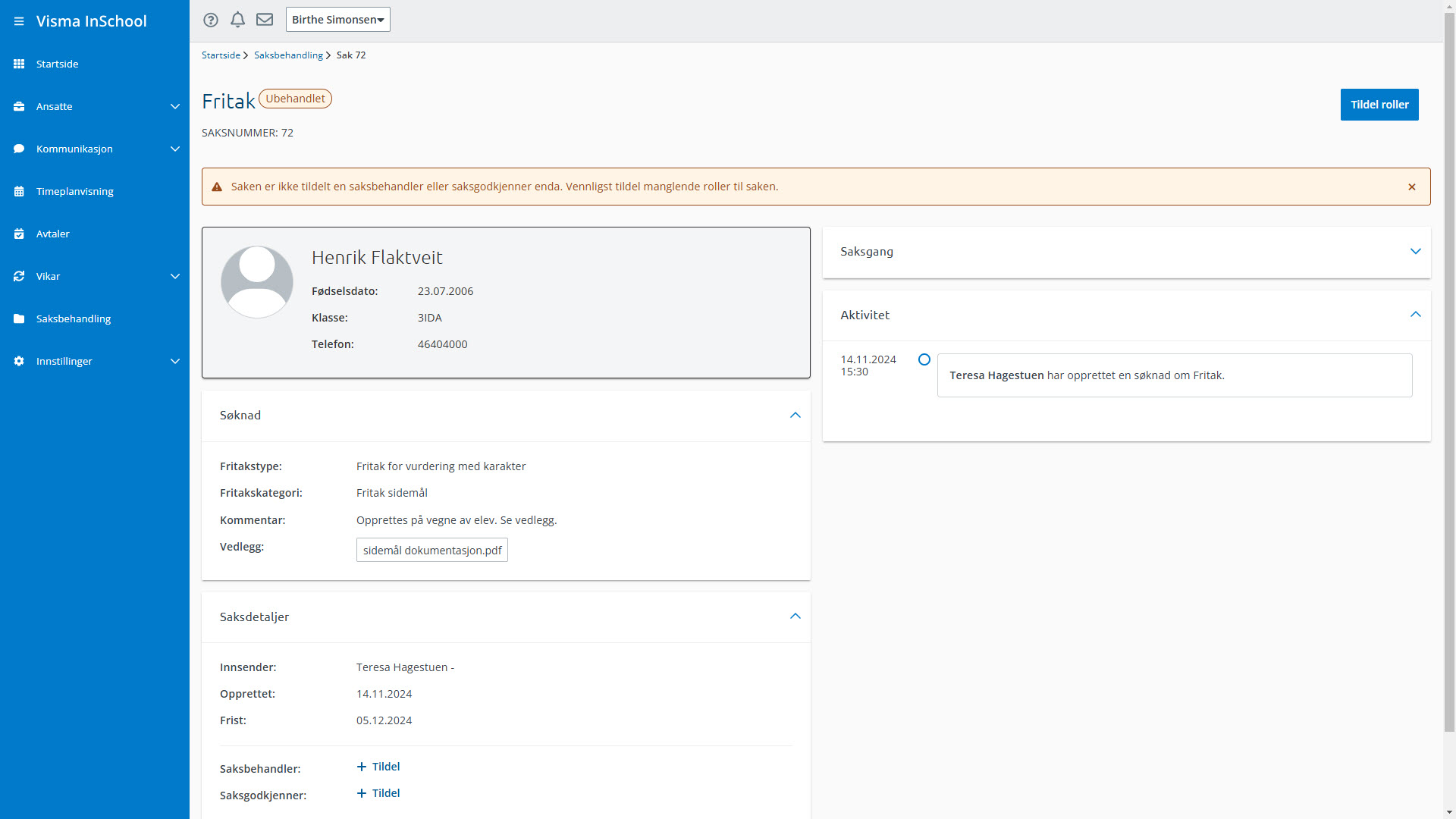Dismiss the warning banner with X
The height and width of the screenshot is (819, 1456).
(x=1412, y=187)
